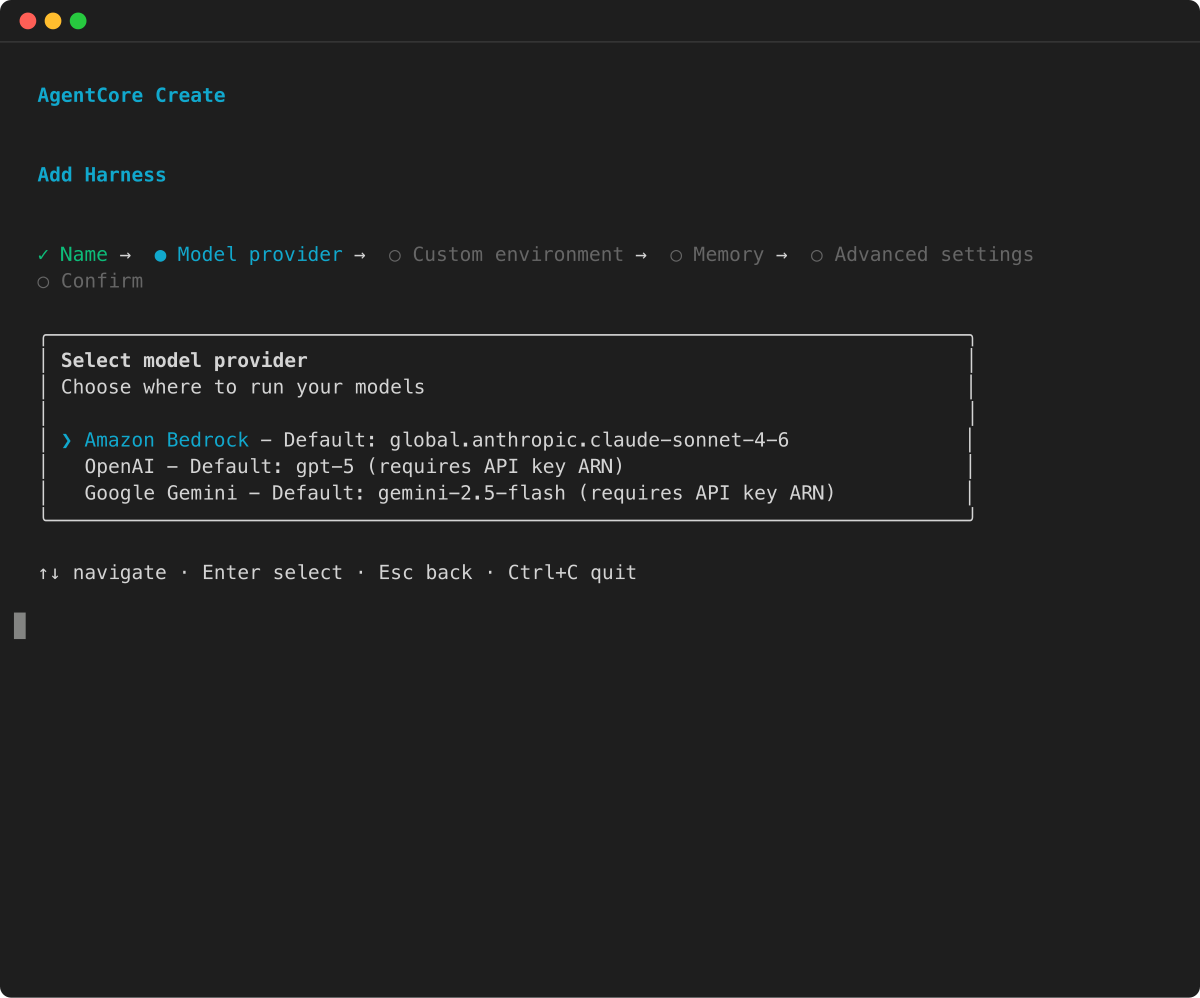This screenshot has height=998, width=1200.
Task: Close the terminal window with red button
Action: [28, 21]
